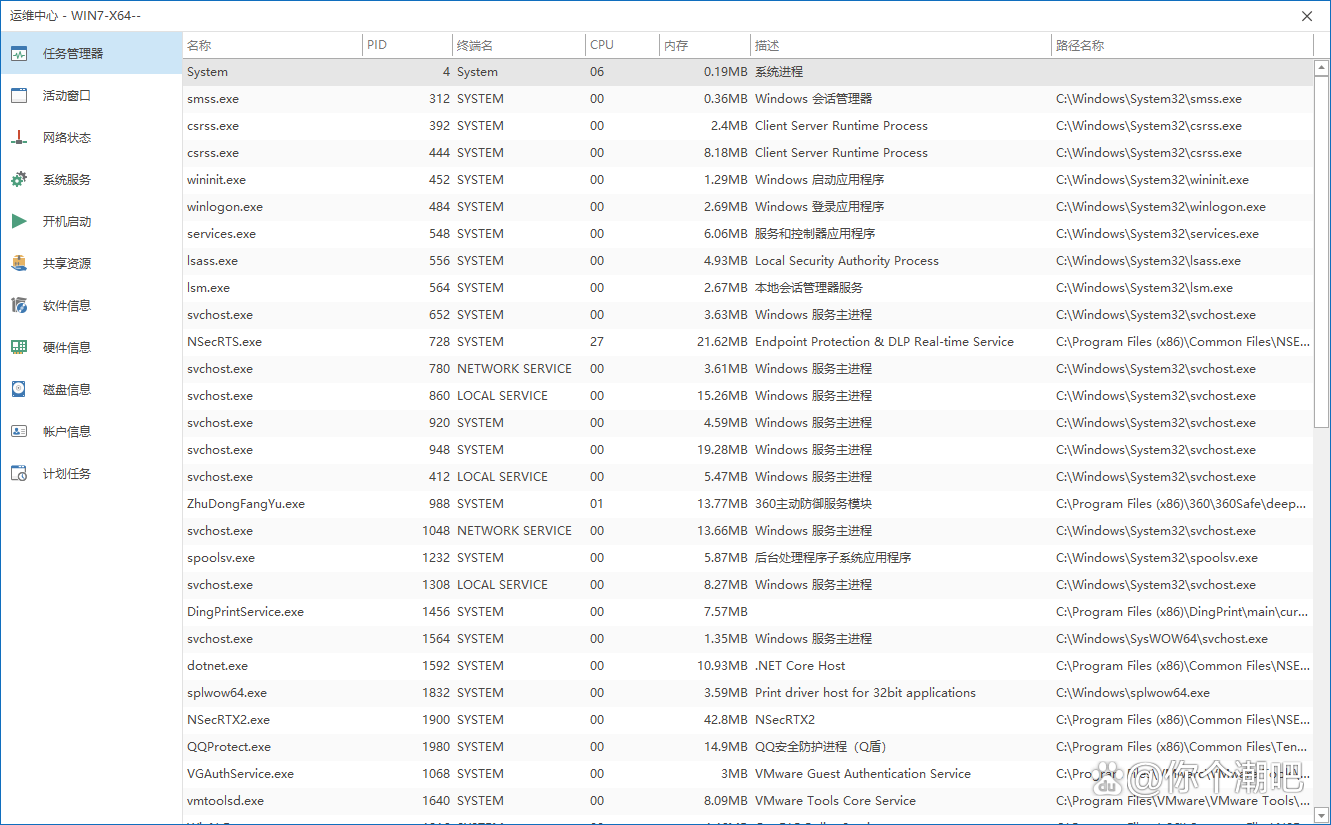Click the Hardware Info (硬件信息) icon

click(x=19, y=348)
